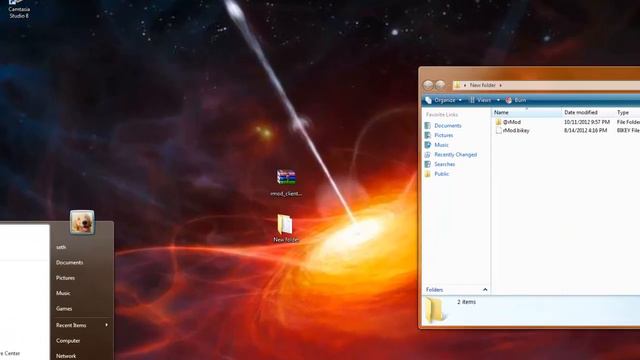Click the 10/11/2012 9:57 PM date cell
The height and width of the screenshot is (360, 640).
click(587, 122)
